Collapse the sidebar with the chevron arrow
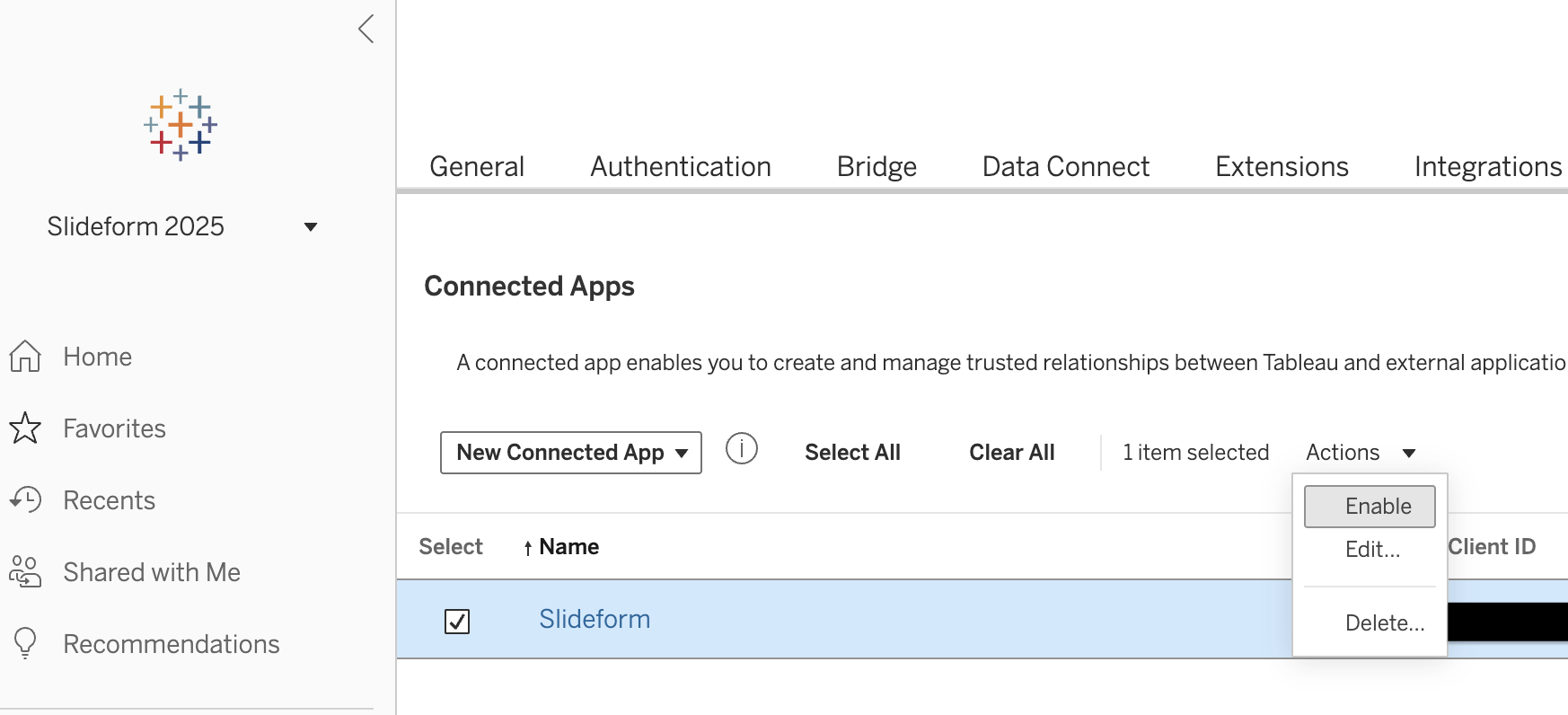Image resolution: width=1568 pixels, height=715 pixels. coord(366,29)
